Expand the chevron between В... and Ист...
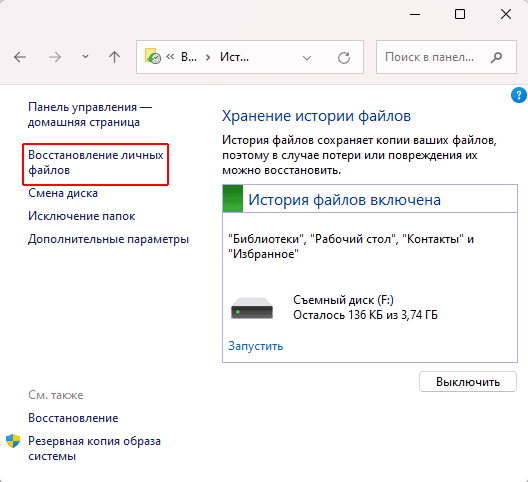Viewport: 528px width, 482px height. point(208,58)
